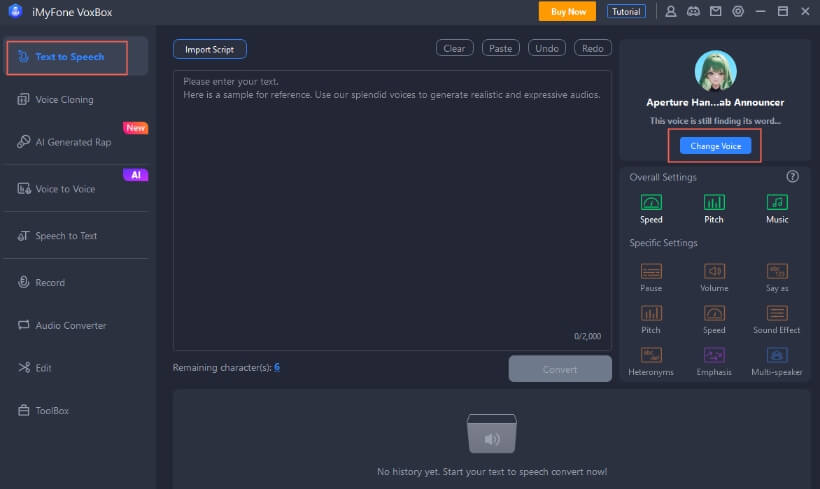Click the Undo button
The width and height of the screenshot is (820, 489).
pos(546,48)
